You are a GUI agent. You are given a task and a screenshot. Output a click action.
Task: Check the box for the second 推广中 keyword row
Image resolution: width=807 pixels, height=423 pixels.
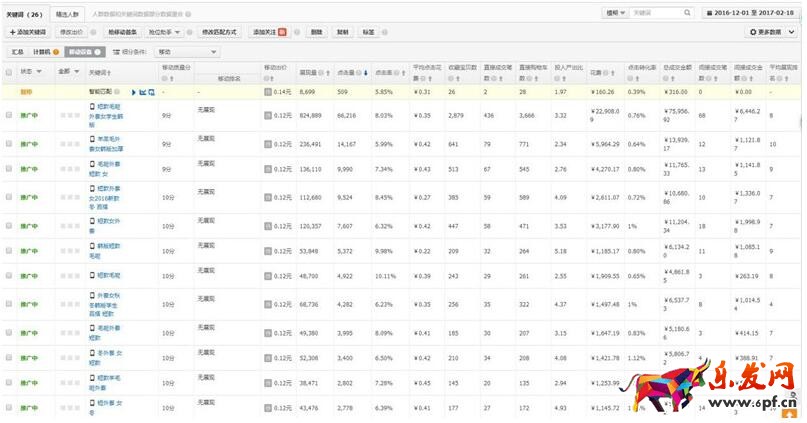pyautogui.click(x=9, y=144)
